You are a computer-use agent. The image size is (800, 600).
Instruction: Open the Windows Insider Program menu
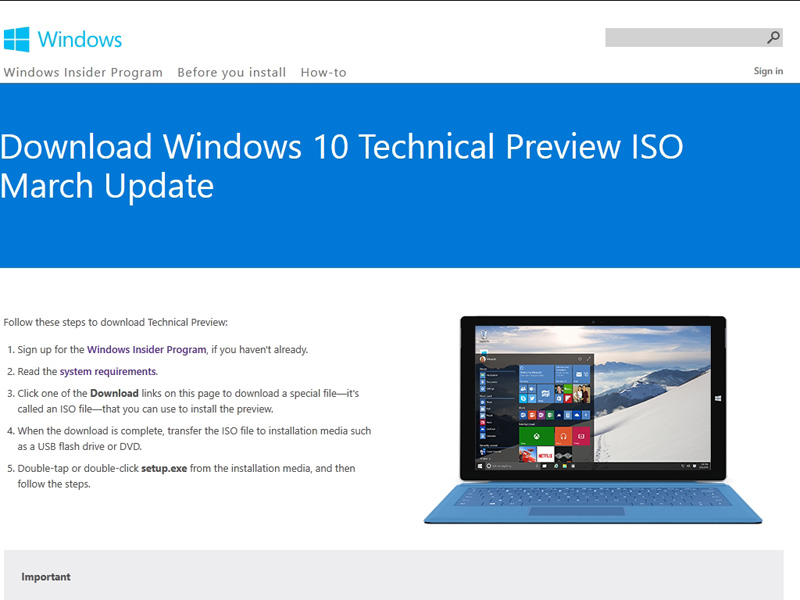coord(83,72)
